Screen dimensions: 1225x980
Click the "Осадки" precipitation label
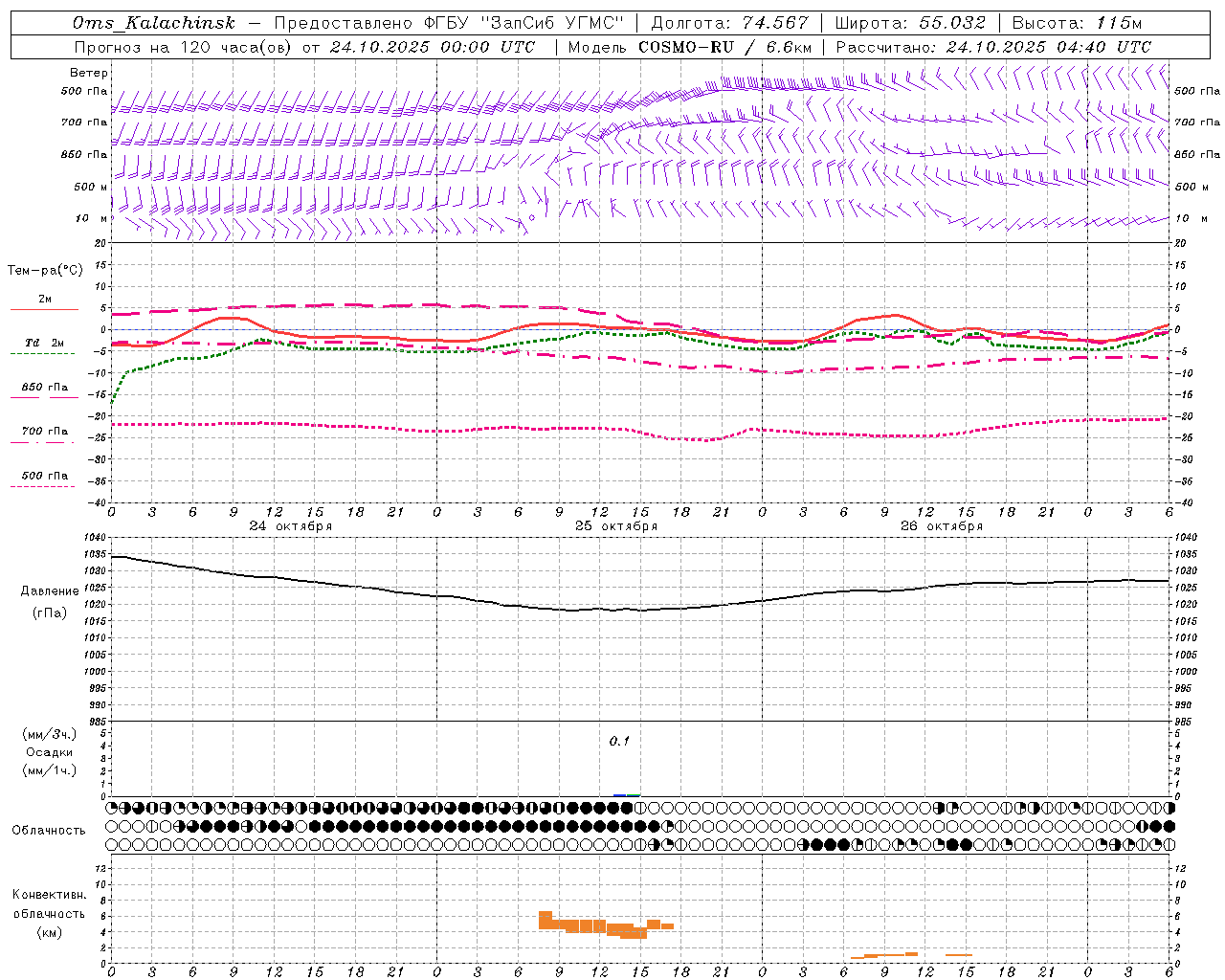49,752
